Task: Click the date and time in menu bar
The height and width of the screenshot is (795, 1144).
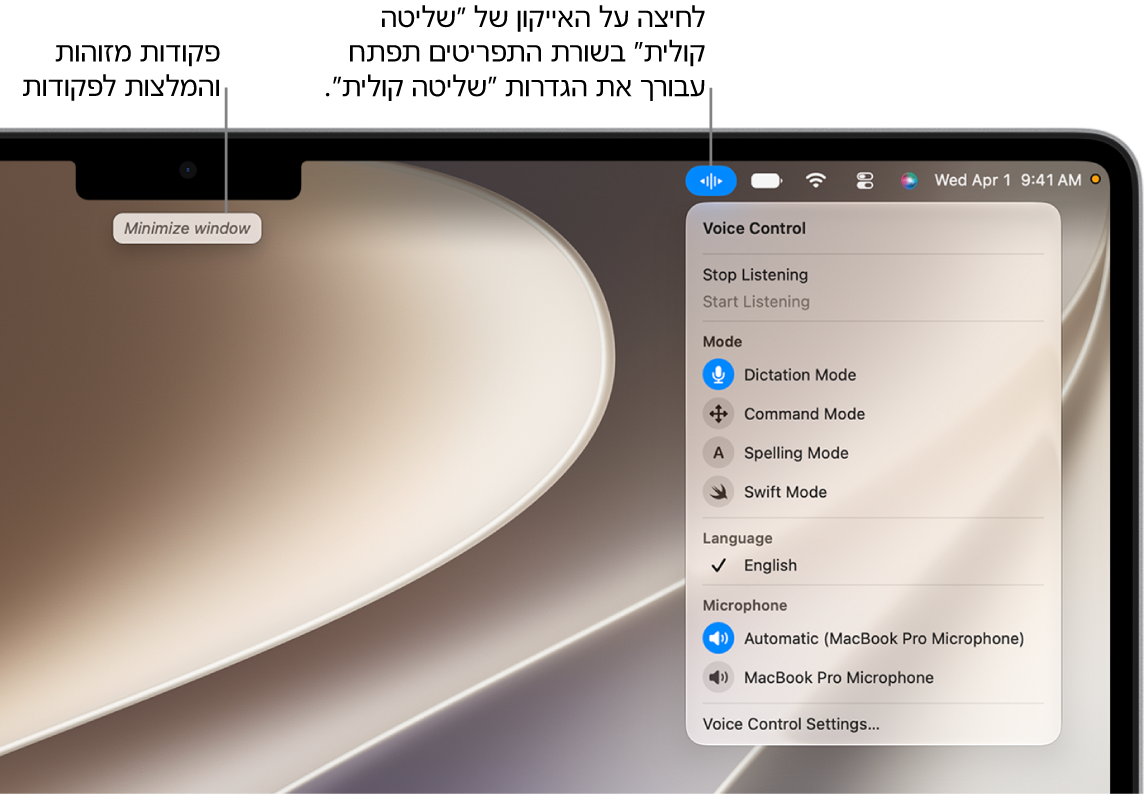Action: [1008, 180]
